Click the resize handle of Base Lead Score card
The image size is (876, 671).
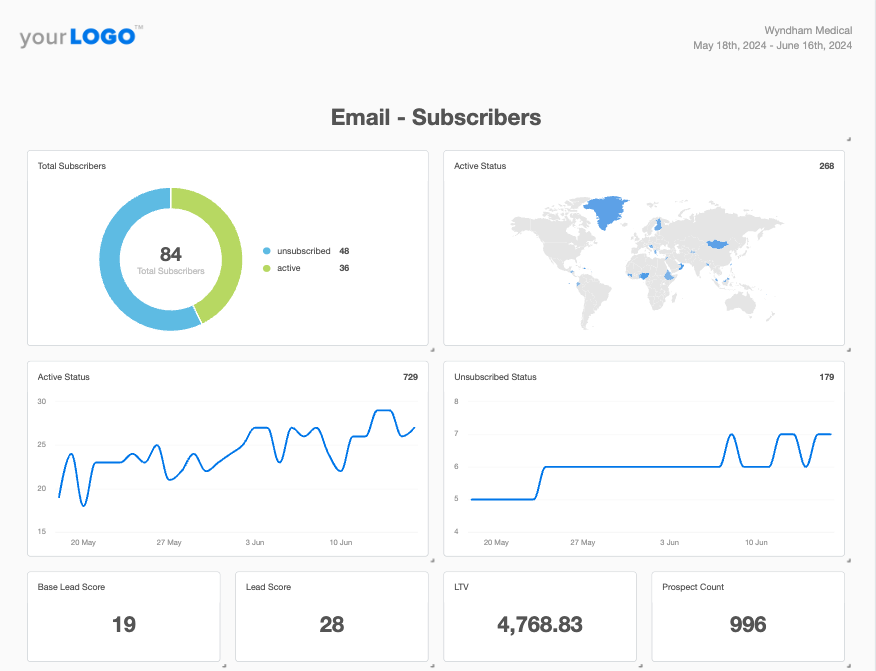(223, 664)
